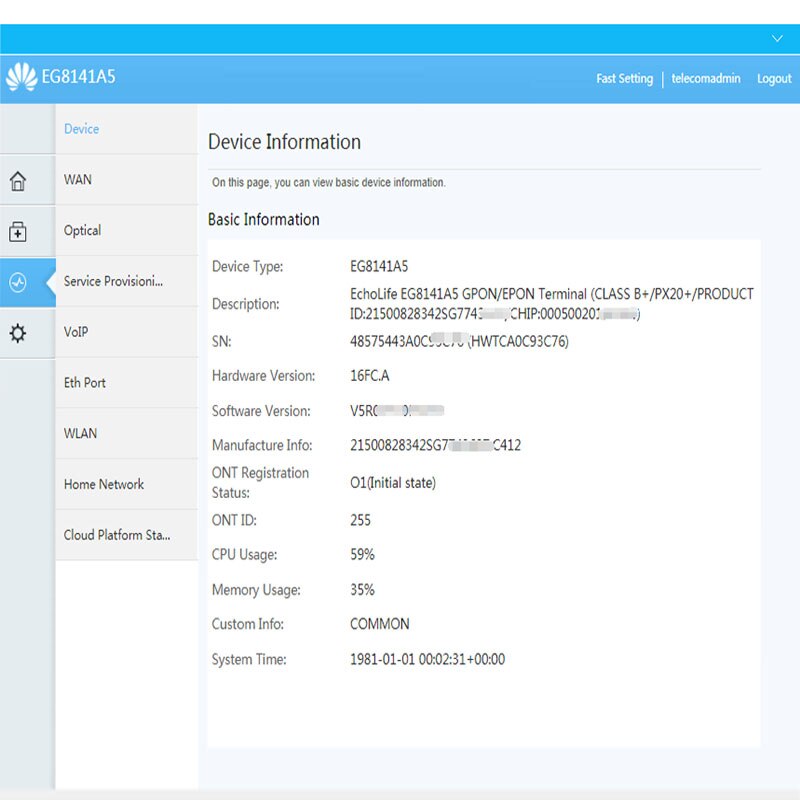Click the ONT Registration Status value O1(Initial state)
The image size is (800, 800).
(x=393, y=483)
